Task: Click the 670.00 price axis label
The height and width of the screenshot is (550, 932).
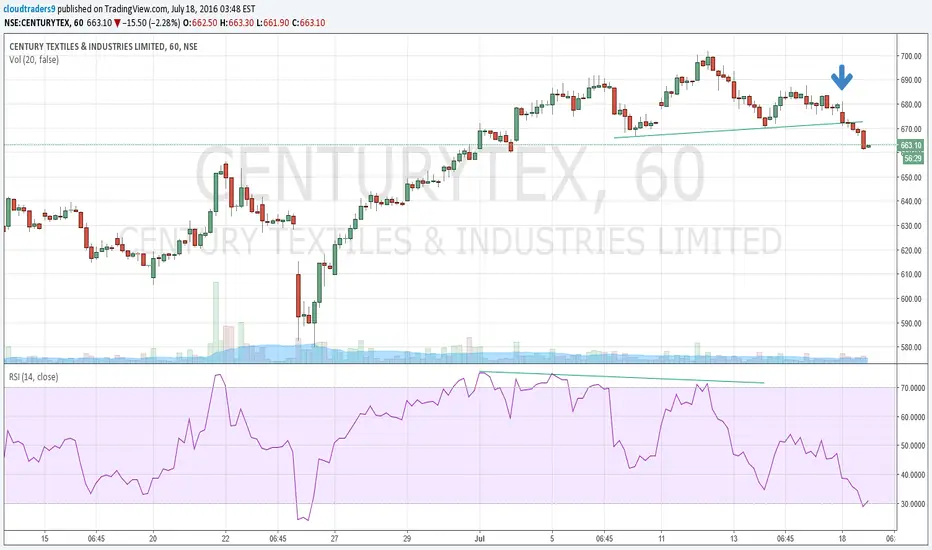Action: 910,129
